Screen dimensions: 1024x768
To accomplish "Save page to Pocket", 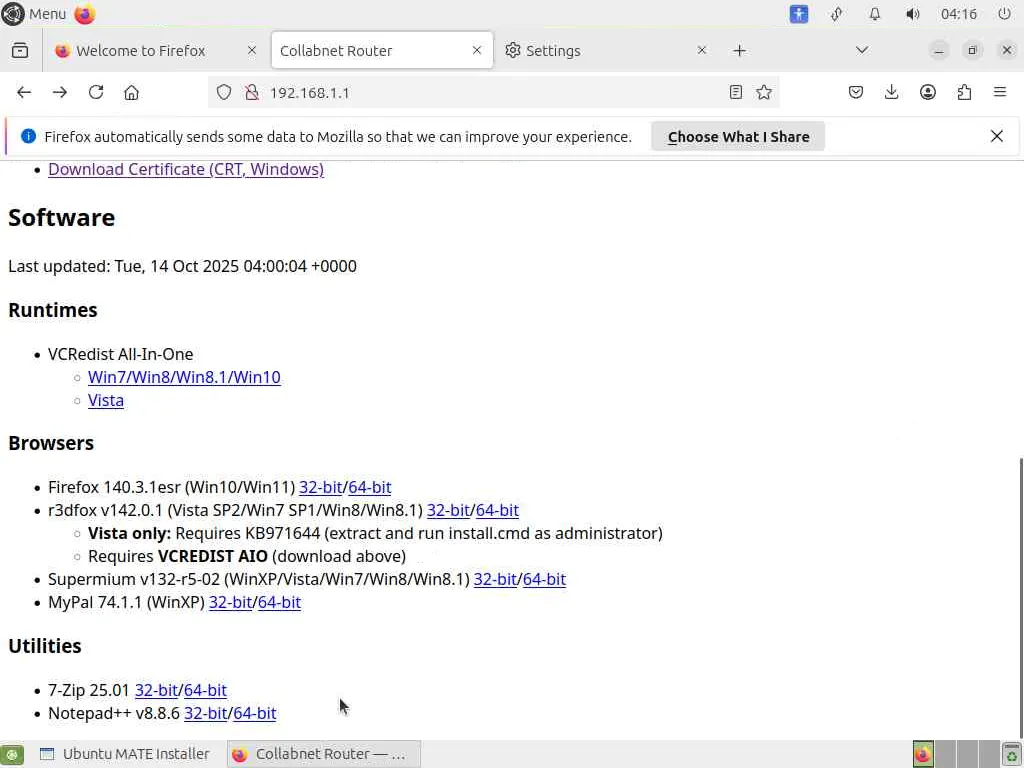I will [x=856, y=92].
